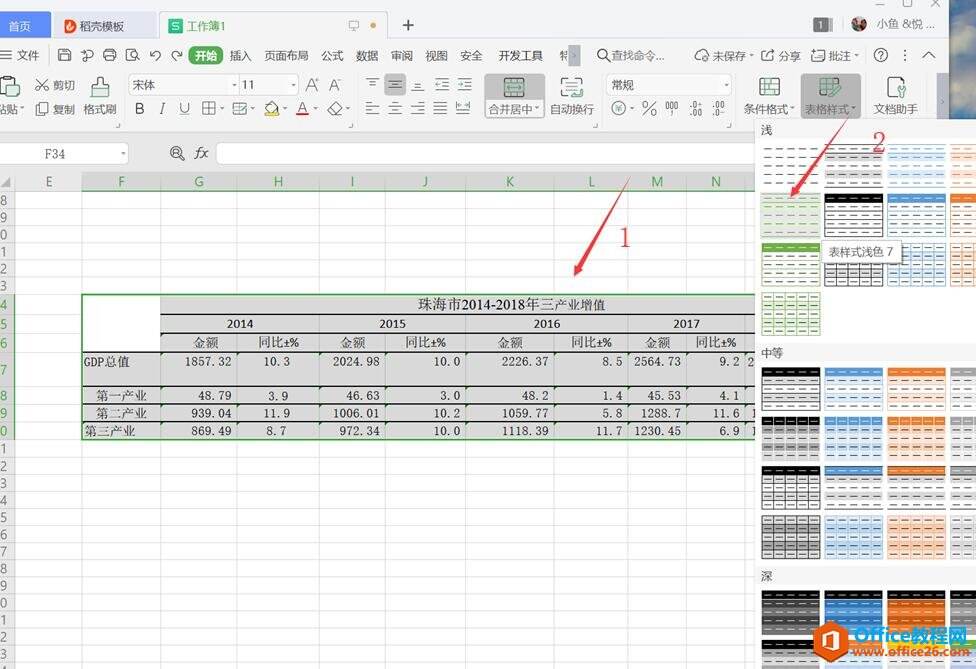Screen dimensions: 976x669
Task: Align text right in the cell
Action: 418,109
